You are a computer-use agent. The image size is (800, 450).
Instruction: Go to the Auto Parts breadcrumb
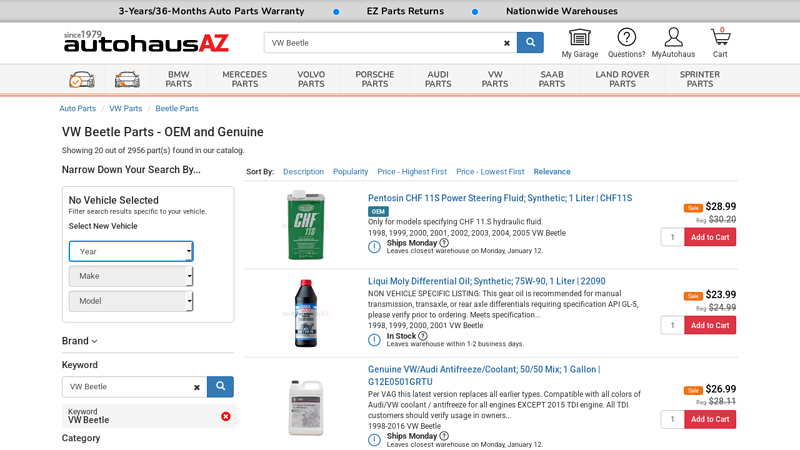pos(77,108)
